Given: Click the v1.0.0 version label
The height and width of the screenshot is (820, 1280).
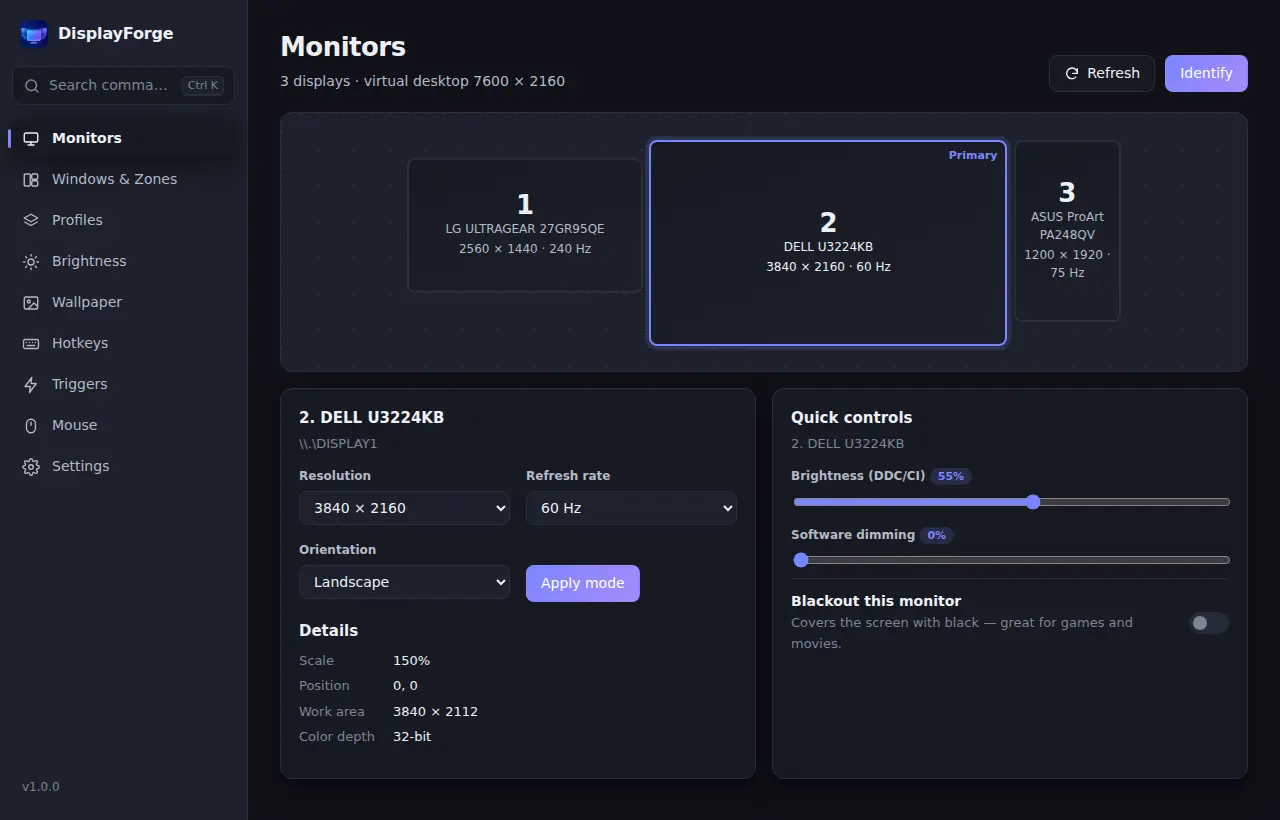Looking at the screenshot, I should click(41, 787).
